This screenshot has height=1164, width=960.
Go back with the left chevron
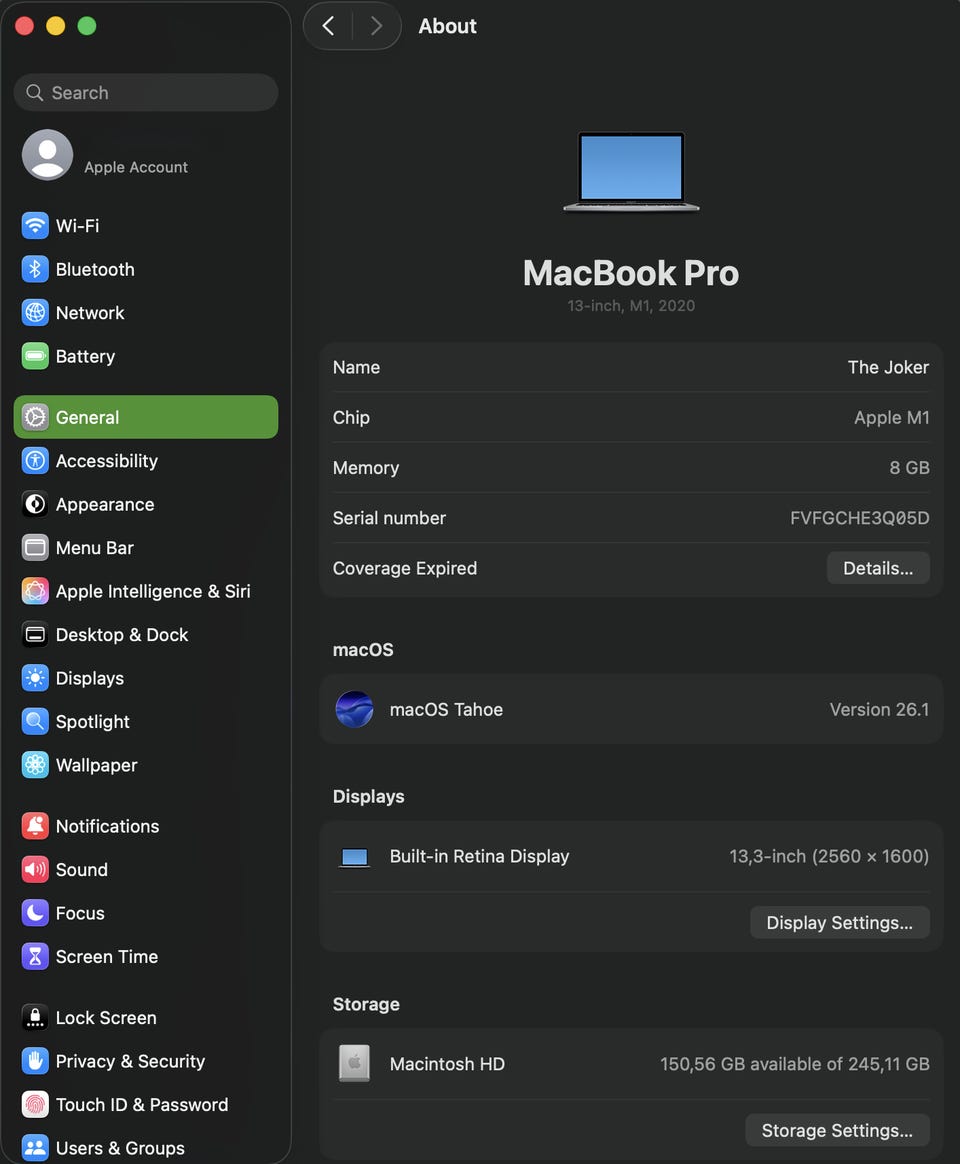click(x=328, y=26)
